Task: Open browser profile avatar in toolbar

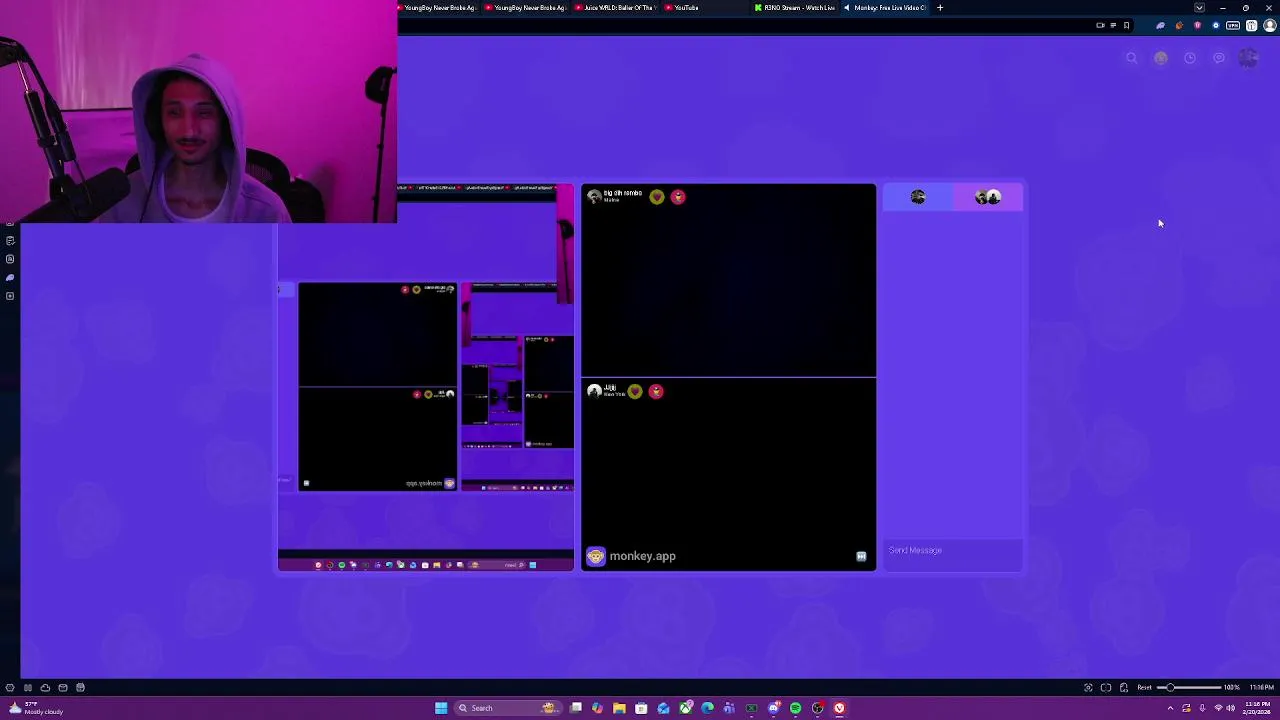Action: pyautogui.click(x=1270, y=26)
